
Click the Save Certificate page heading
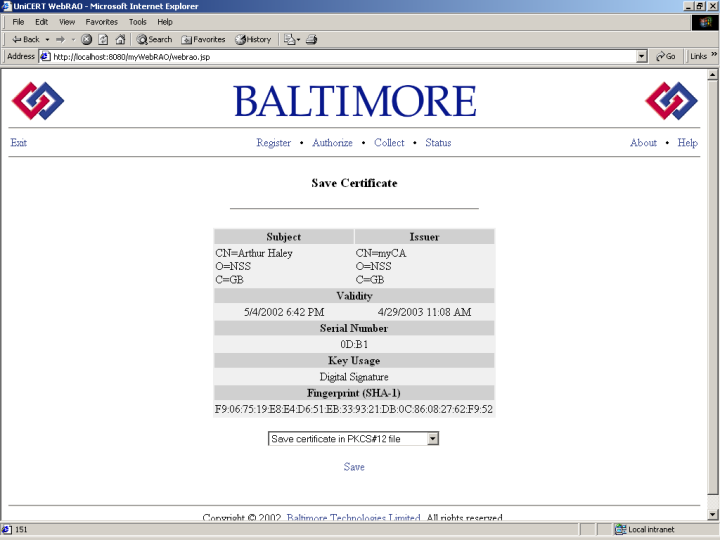click(354, 183)
